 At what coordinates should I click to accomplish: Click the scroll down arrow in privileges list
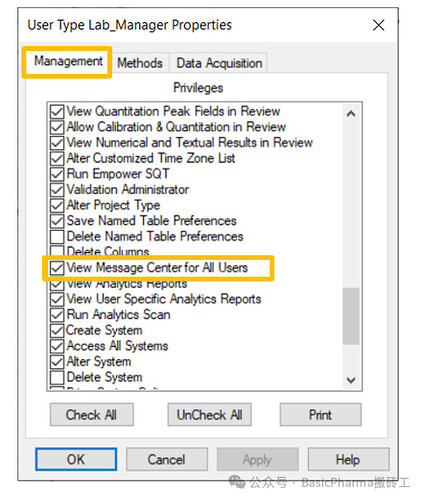pyautogui.click(x=351, y=380)
